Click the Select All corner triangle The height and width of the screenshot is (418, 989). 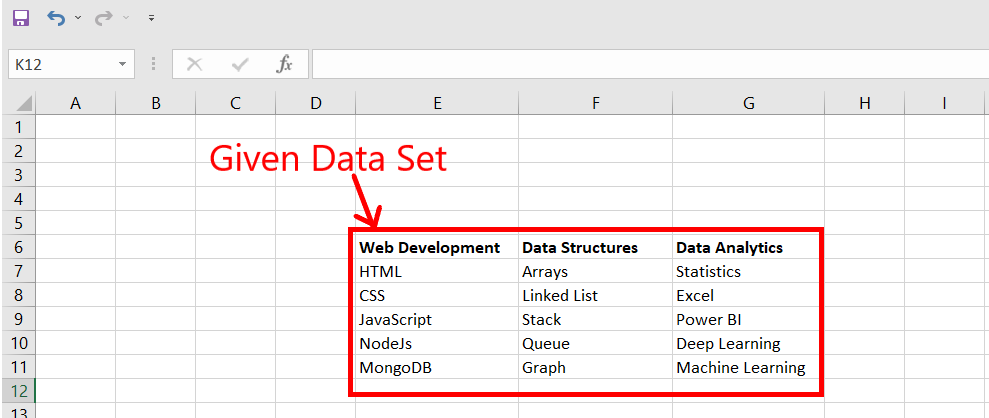(x=23, y=103)
